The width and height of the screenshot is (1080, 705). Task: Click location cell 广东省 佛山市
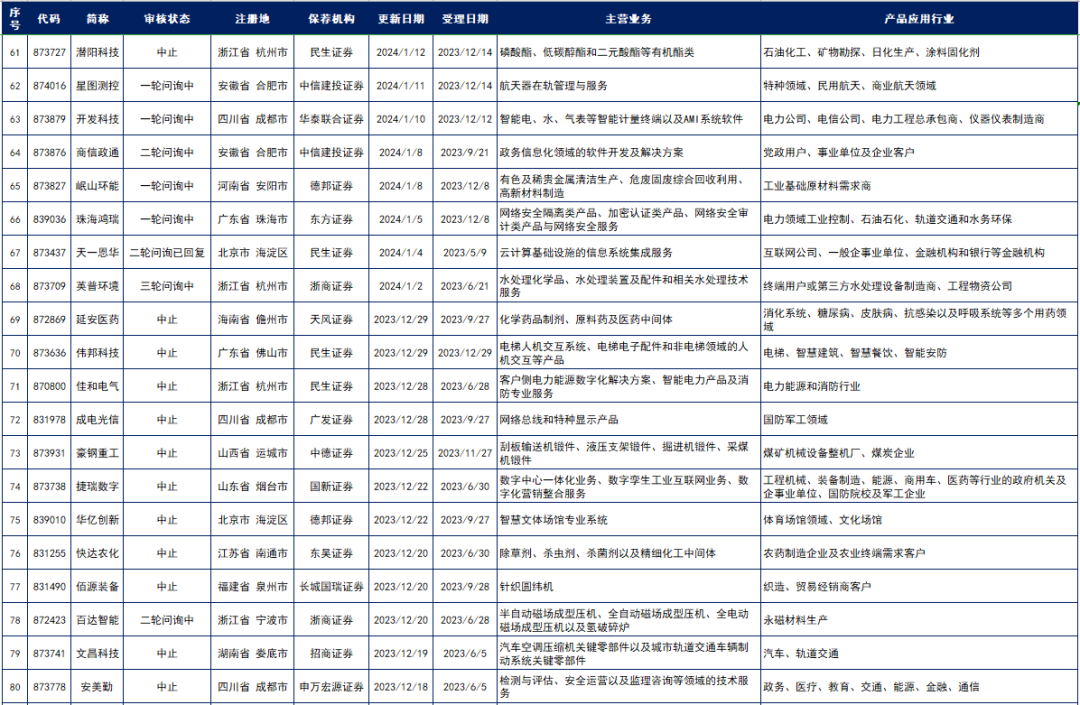tap(252, 352)
